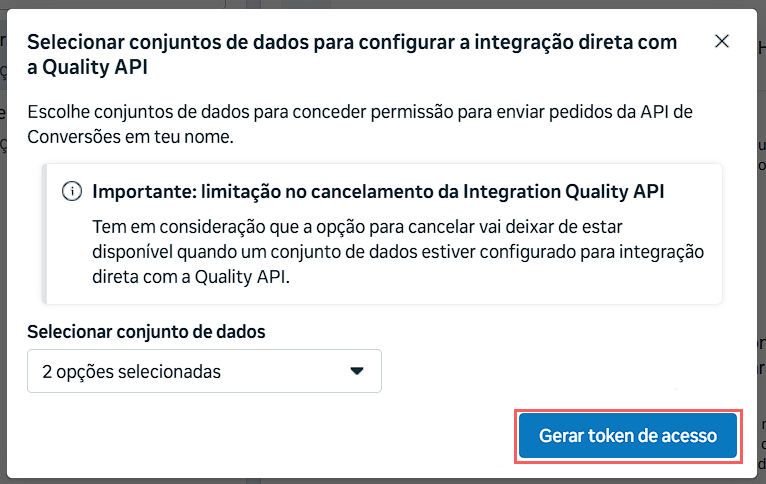Click the "Escolhe conjuntos de dados" description paragraph

[x=367, y=122]
